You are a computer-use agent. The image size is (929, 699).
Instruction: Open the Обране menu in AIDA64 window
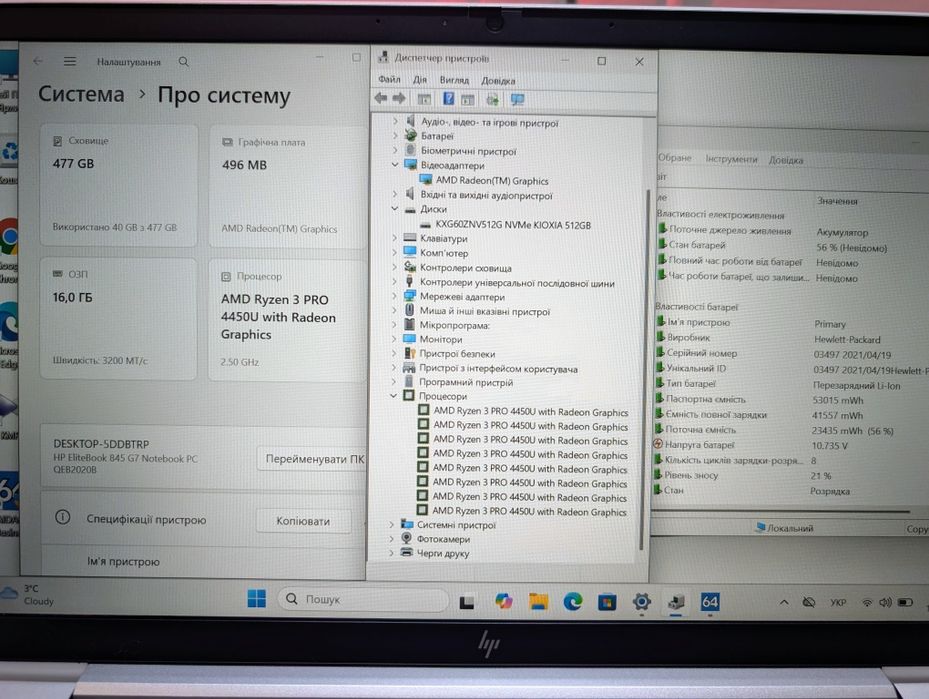click(x=675, y=158)
